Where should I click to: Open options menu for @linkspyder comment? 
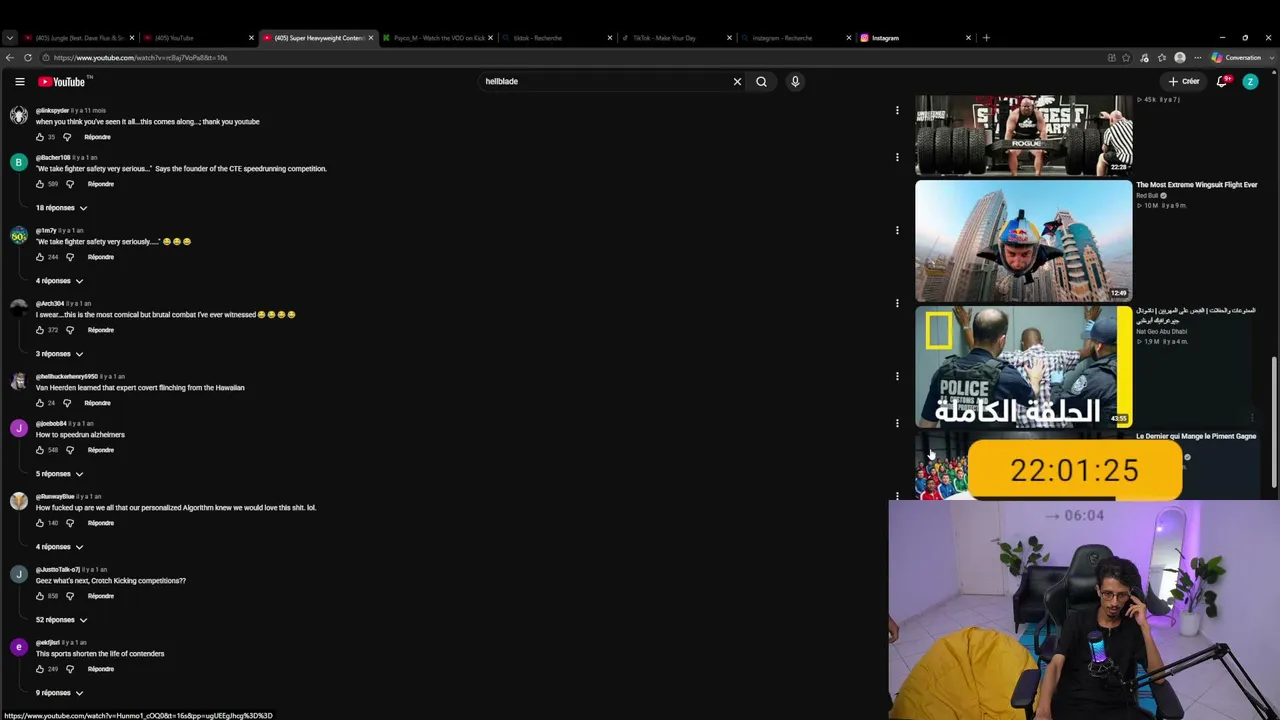click(897, 110)
